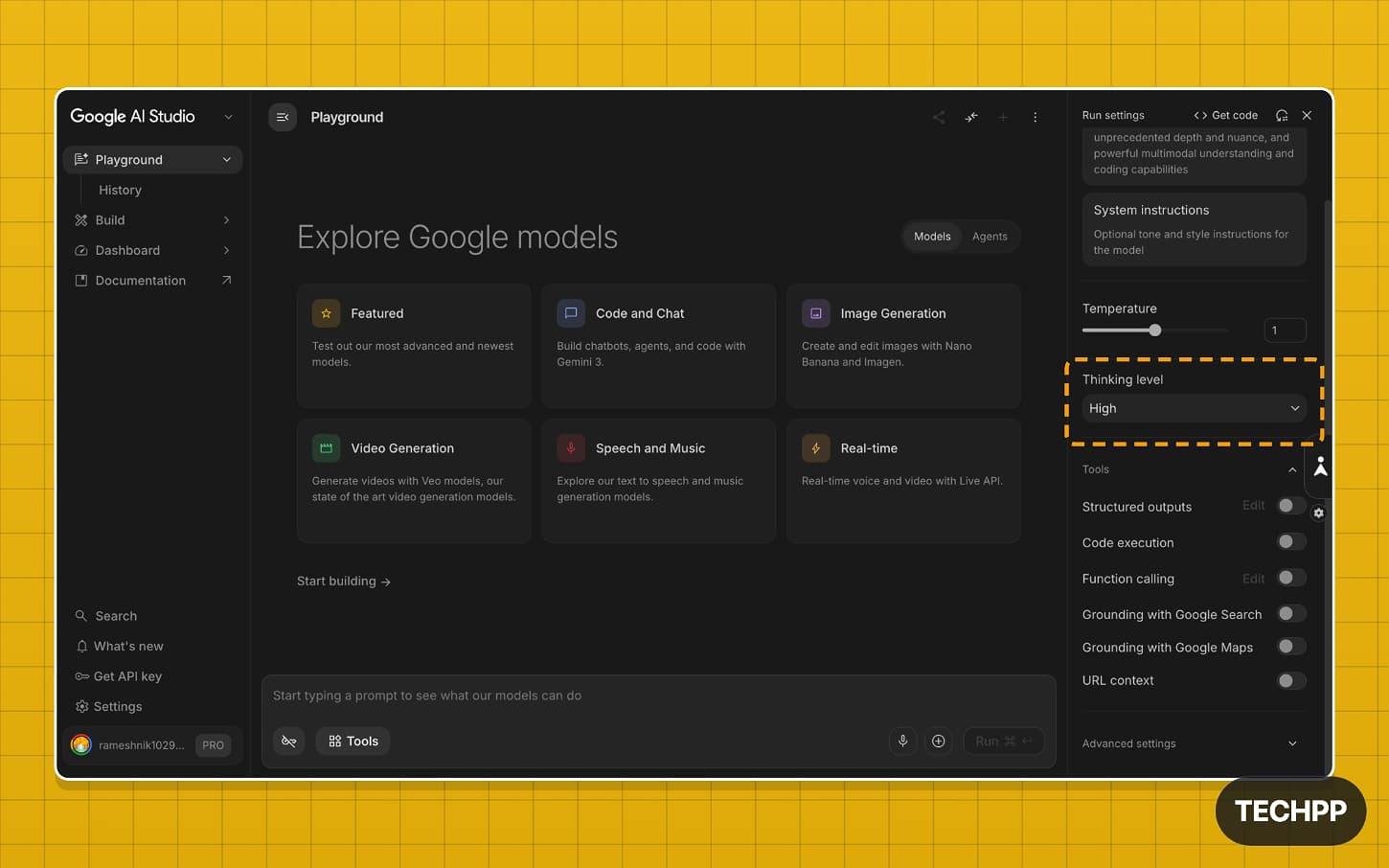The height and width of the screenshot is (868, 1389).
Task: Click the Build tools icon in sidebar
Action: [81, 220]
